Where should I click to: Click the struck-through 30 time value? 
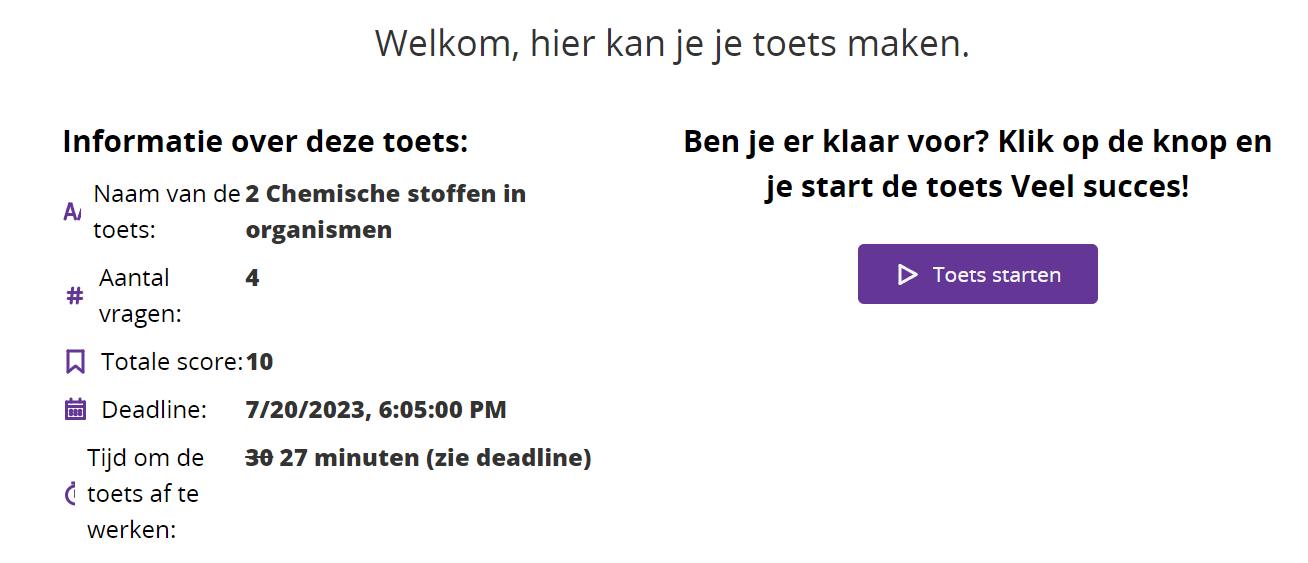coord(259,457)
